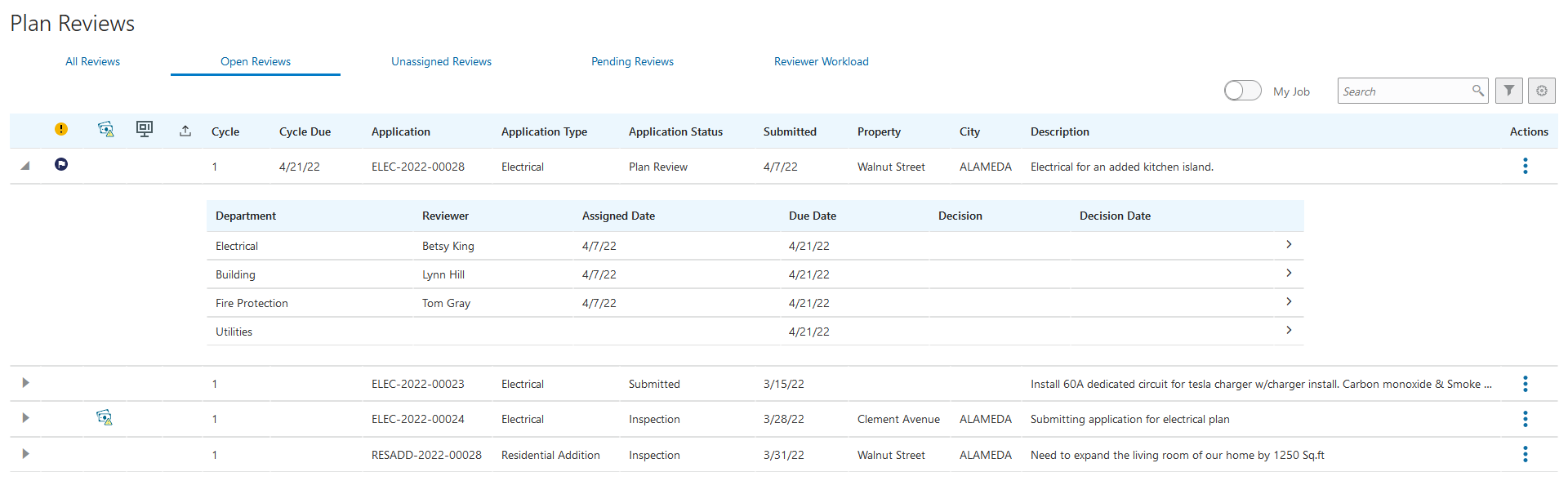Click the plan review inspection icon header
The image size is (1568, 481).
tap(105, 129)
